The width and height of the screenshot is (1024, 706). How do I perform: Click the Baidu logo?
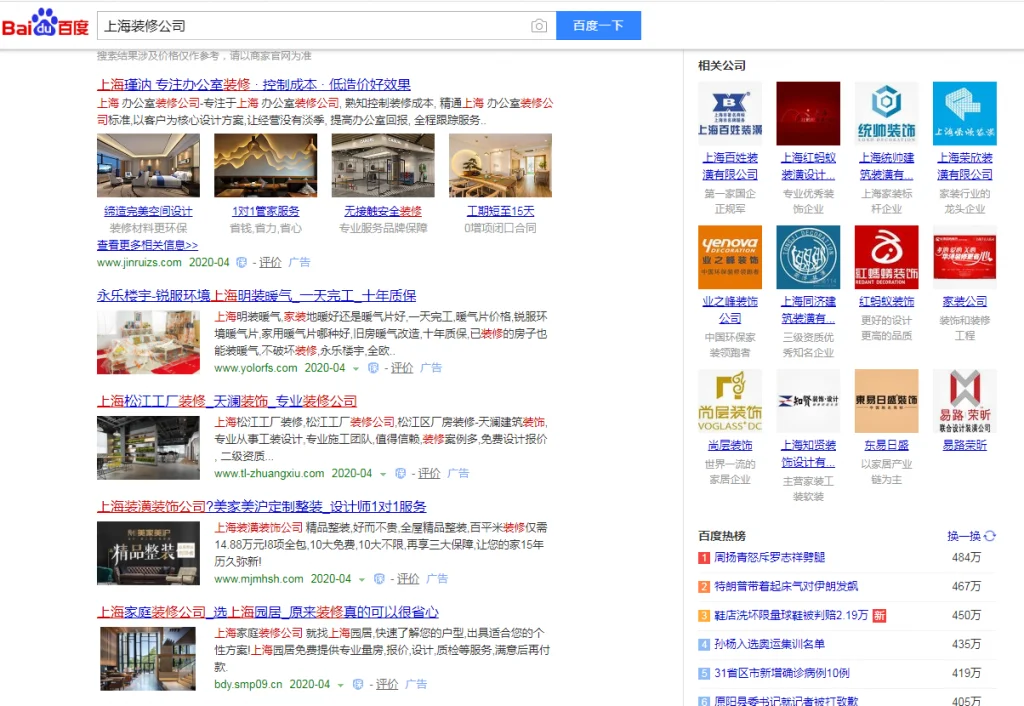point(46,25)
